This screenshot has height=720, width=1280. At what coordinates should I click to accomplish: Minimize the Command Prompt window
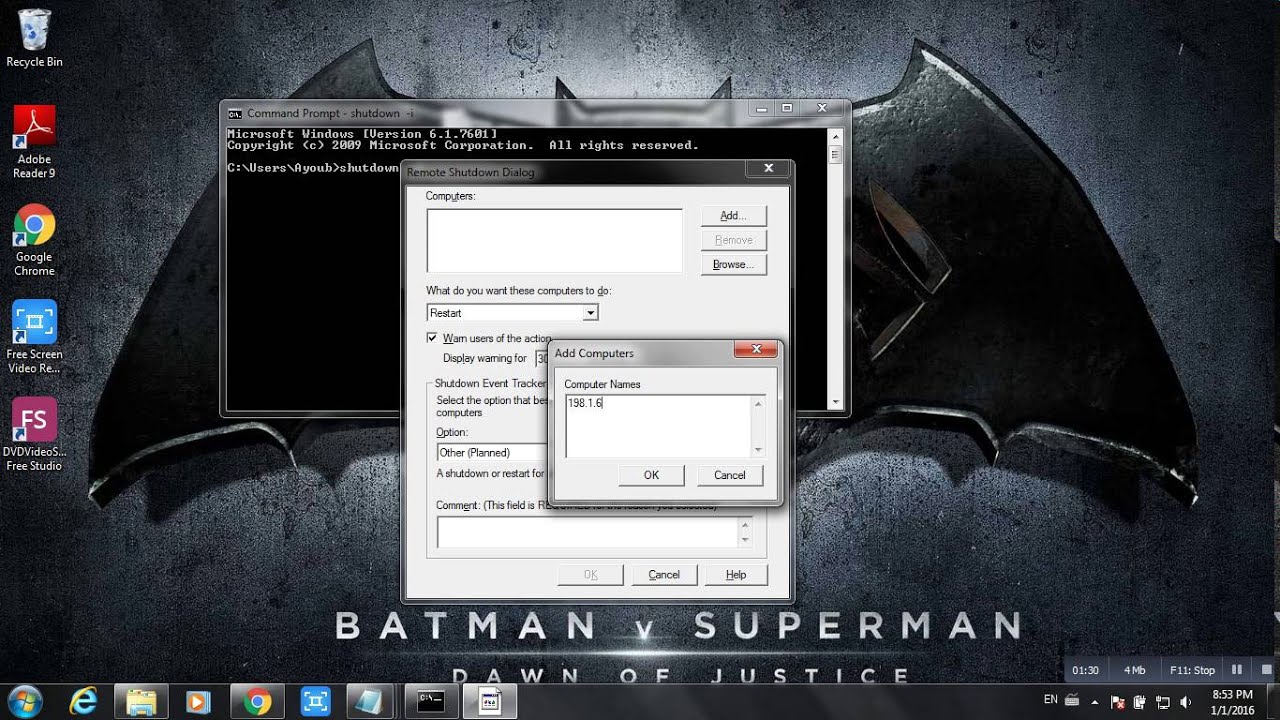[x=762, y=108]
